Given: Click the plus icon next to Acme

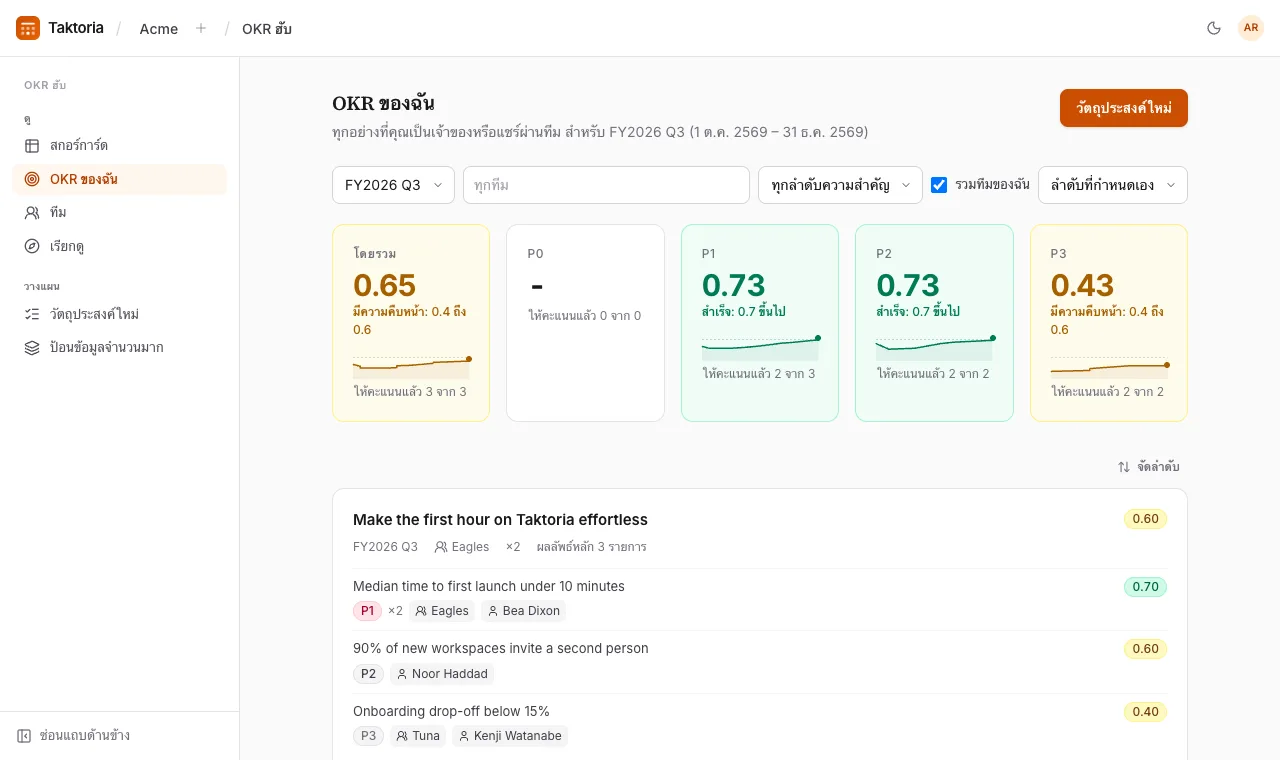Looking at the screenshot, I should click(x=201, y=28).
